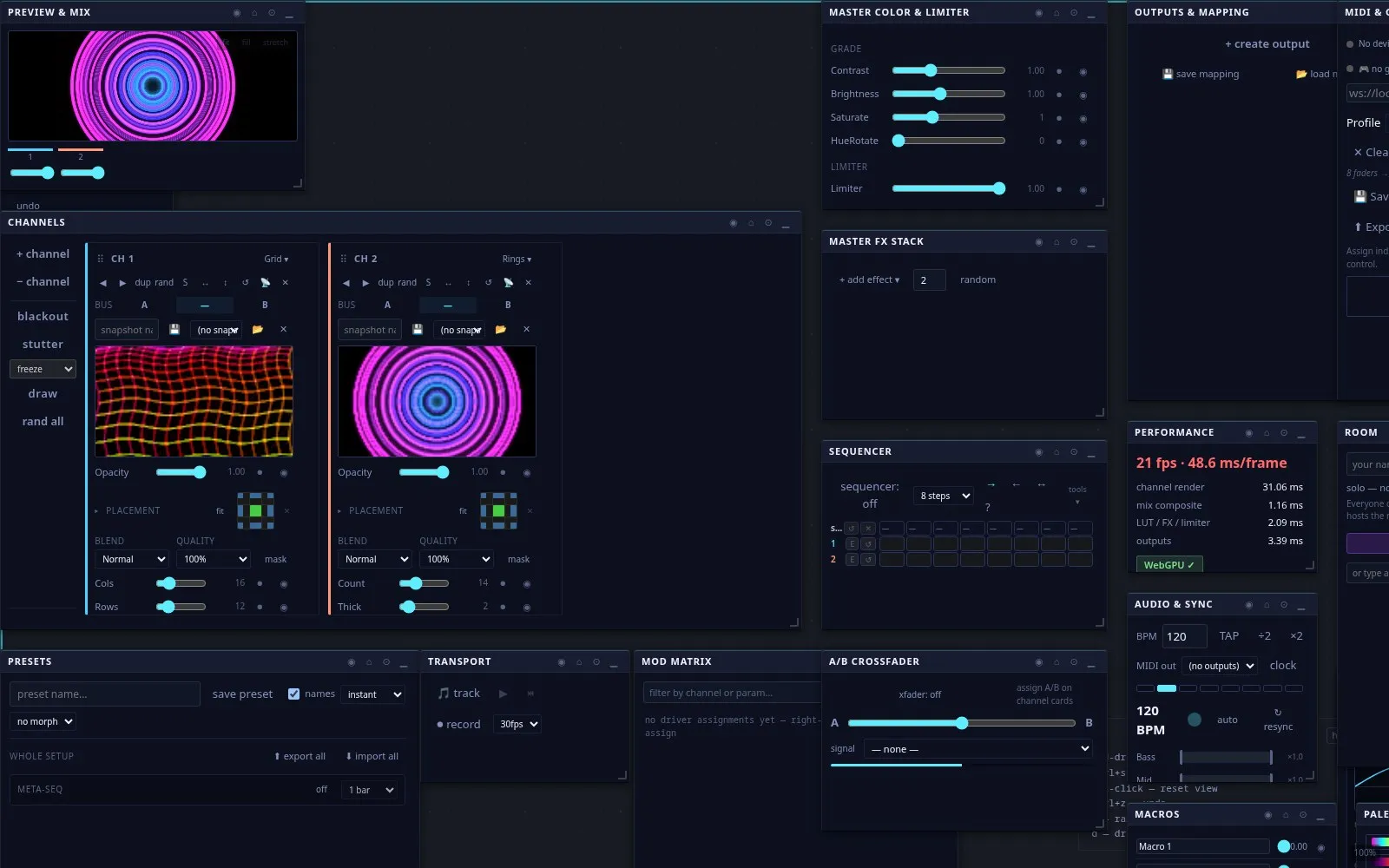Open the add effect dropdown

coord(869,280)
